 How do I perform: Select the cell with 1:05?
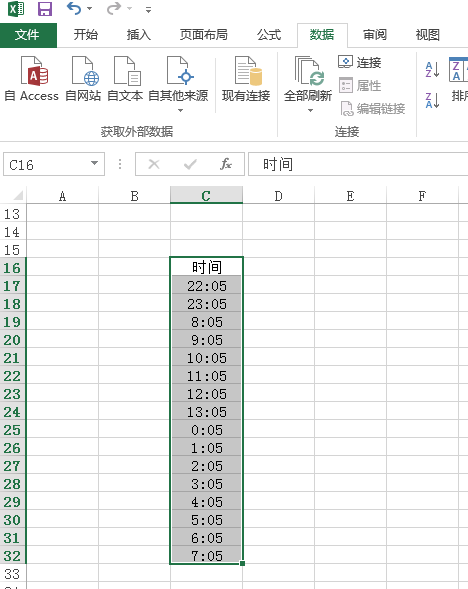(206, 447)
